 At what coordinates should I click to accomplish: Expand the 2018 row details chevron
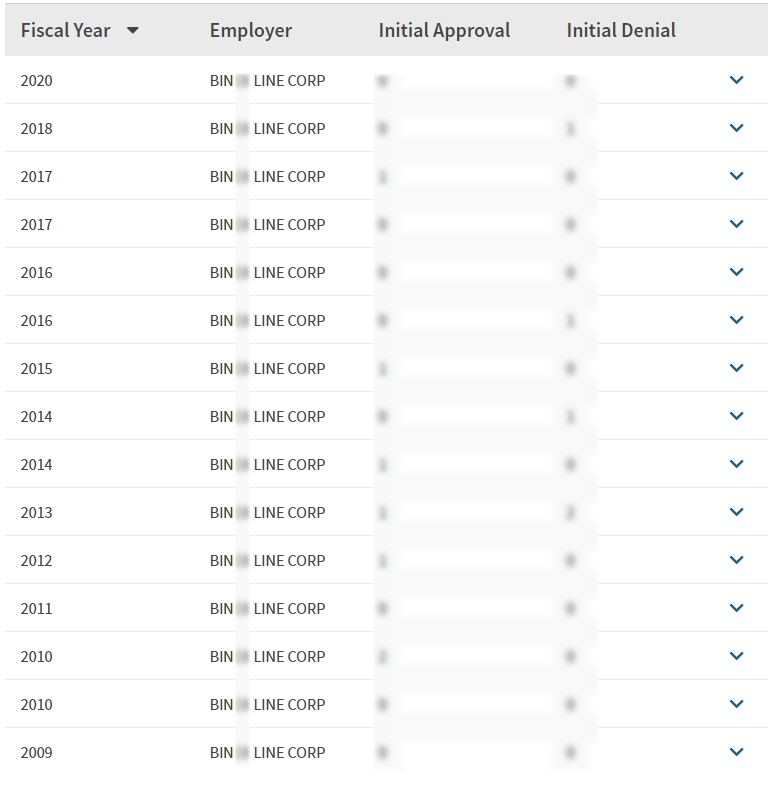coord(737,128)
